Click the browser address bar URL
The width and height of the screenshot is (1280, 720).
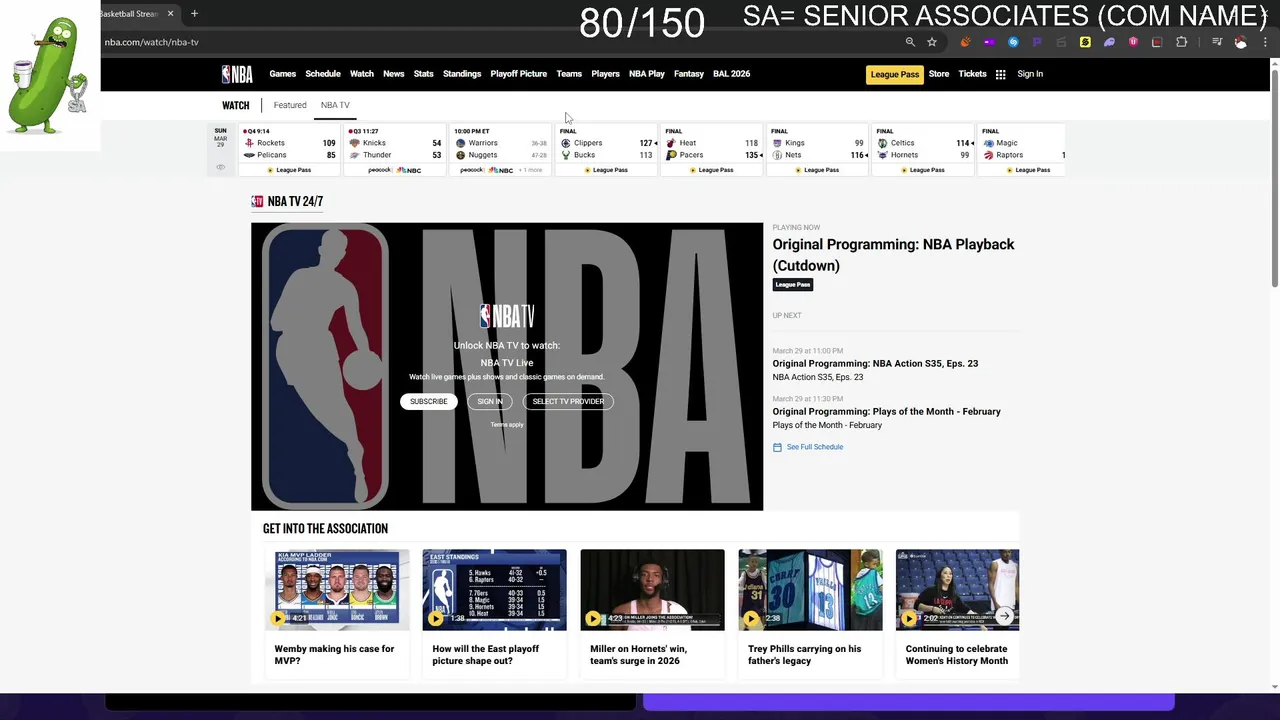[x=152, y=42]
